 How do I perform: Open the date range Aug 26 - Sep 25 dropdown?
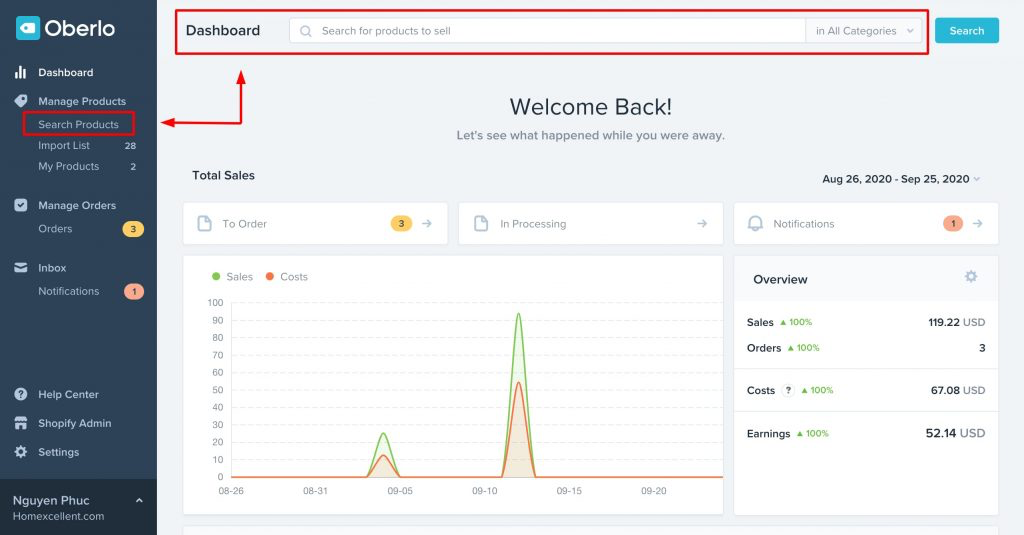pyautogui.click(x=901, y=179)
